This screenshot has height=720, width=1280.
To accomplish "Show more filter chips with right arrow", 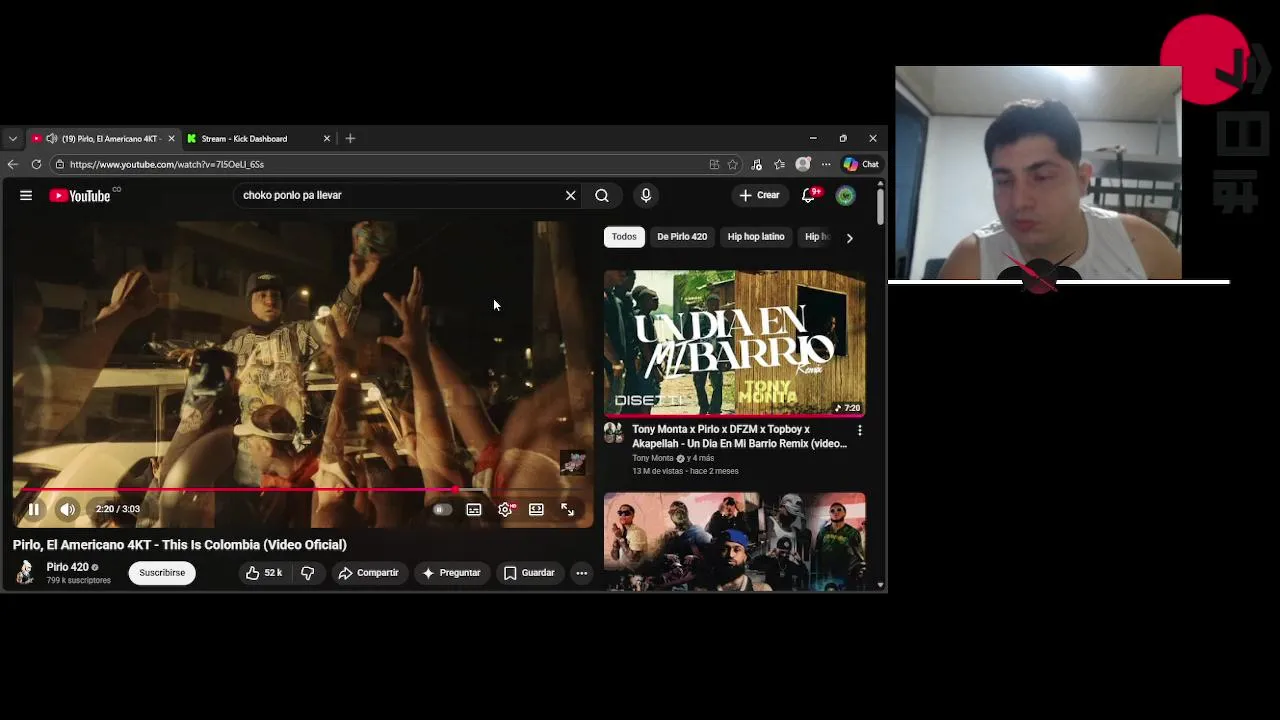I will click(849, 238).
